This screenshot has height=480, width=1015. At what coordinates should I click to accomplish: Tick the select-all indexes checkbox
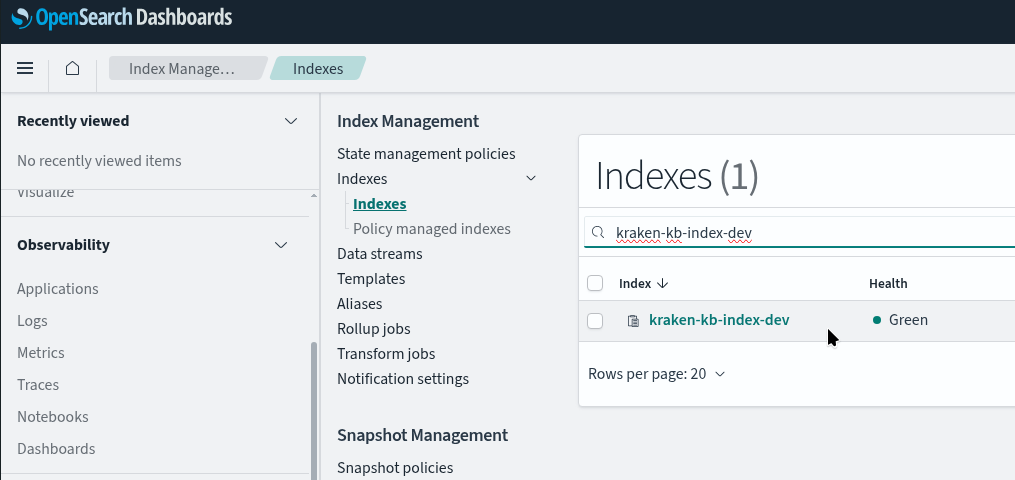click(x=595, y=283)
